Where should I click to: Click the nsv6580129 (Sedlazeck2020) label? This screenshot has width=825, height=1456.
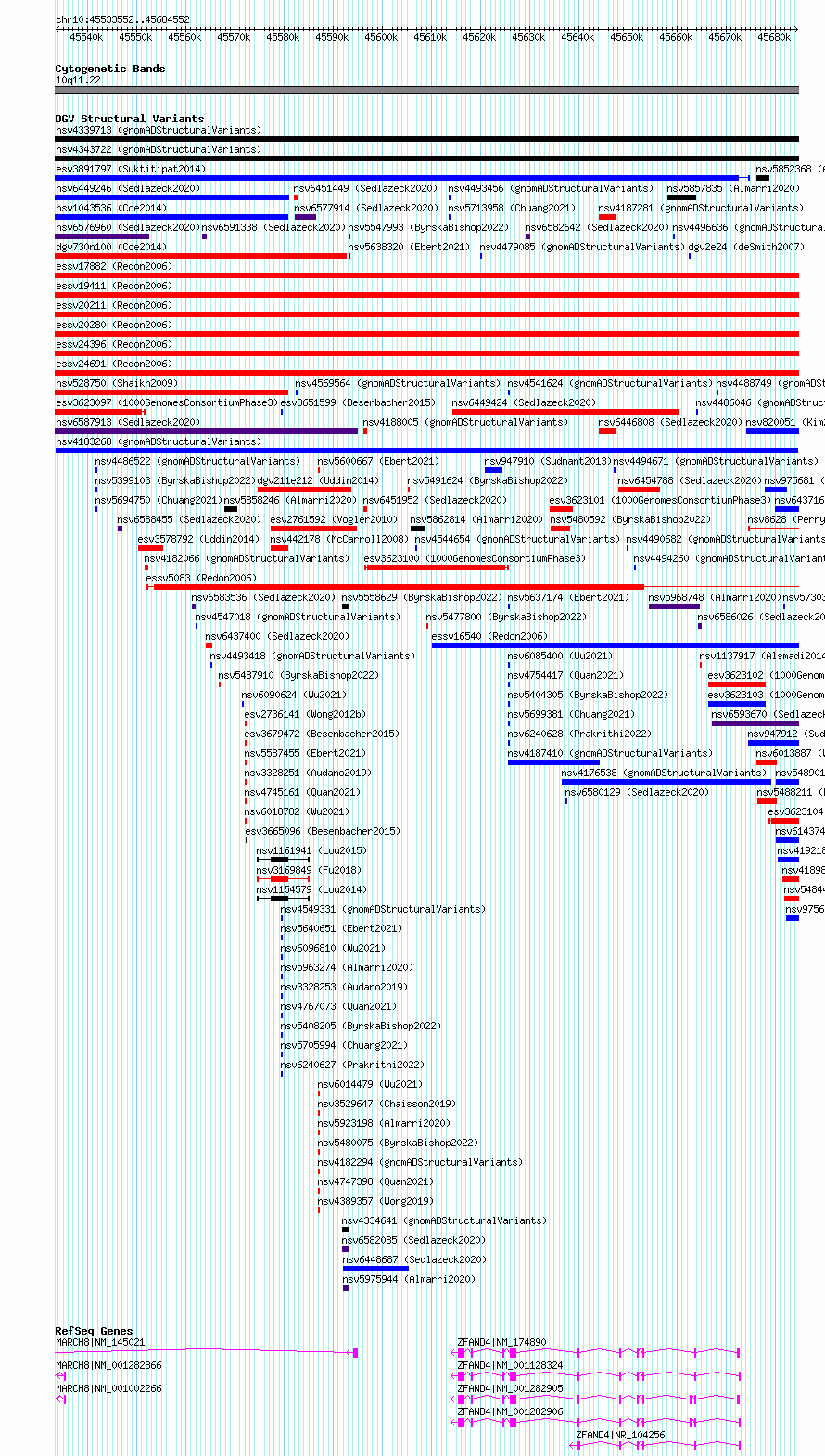click(638, 792)
